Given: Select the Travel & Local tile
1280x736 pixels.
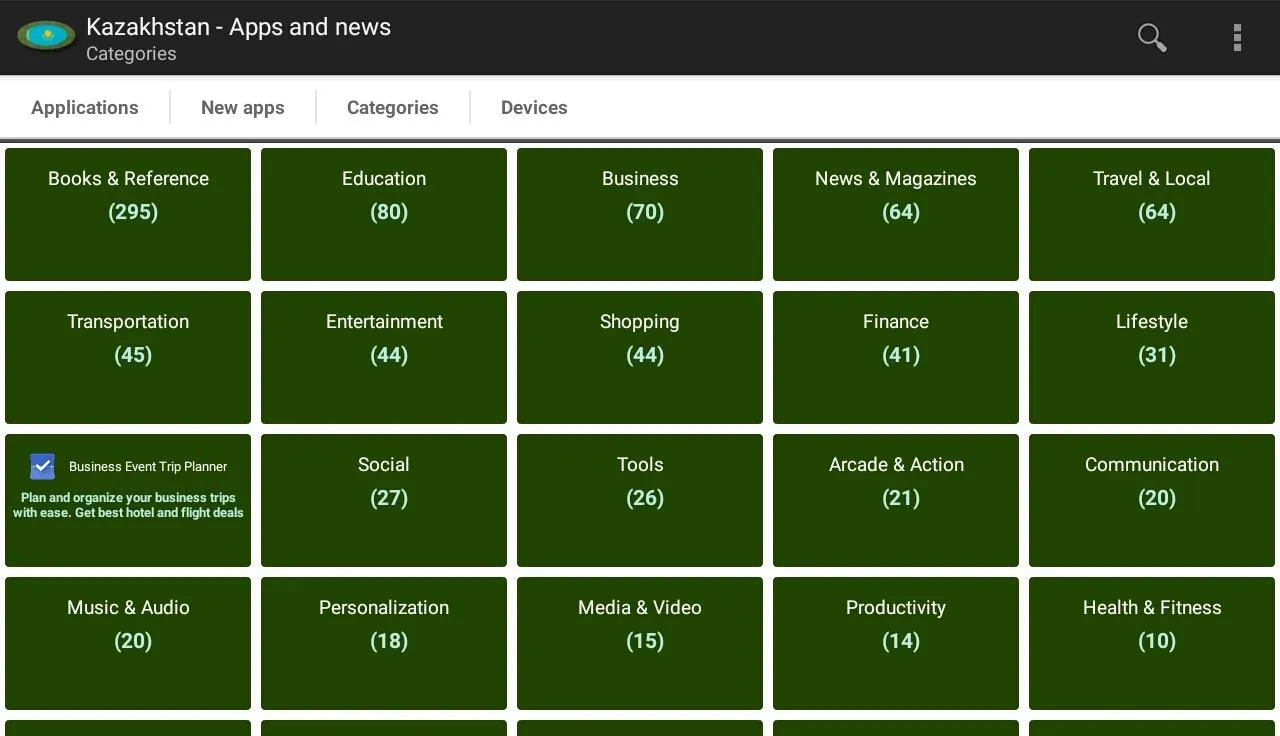Looking at the screenshot, I should tap(1152, 215).
